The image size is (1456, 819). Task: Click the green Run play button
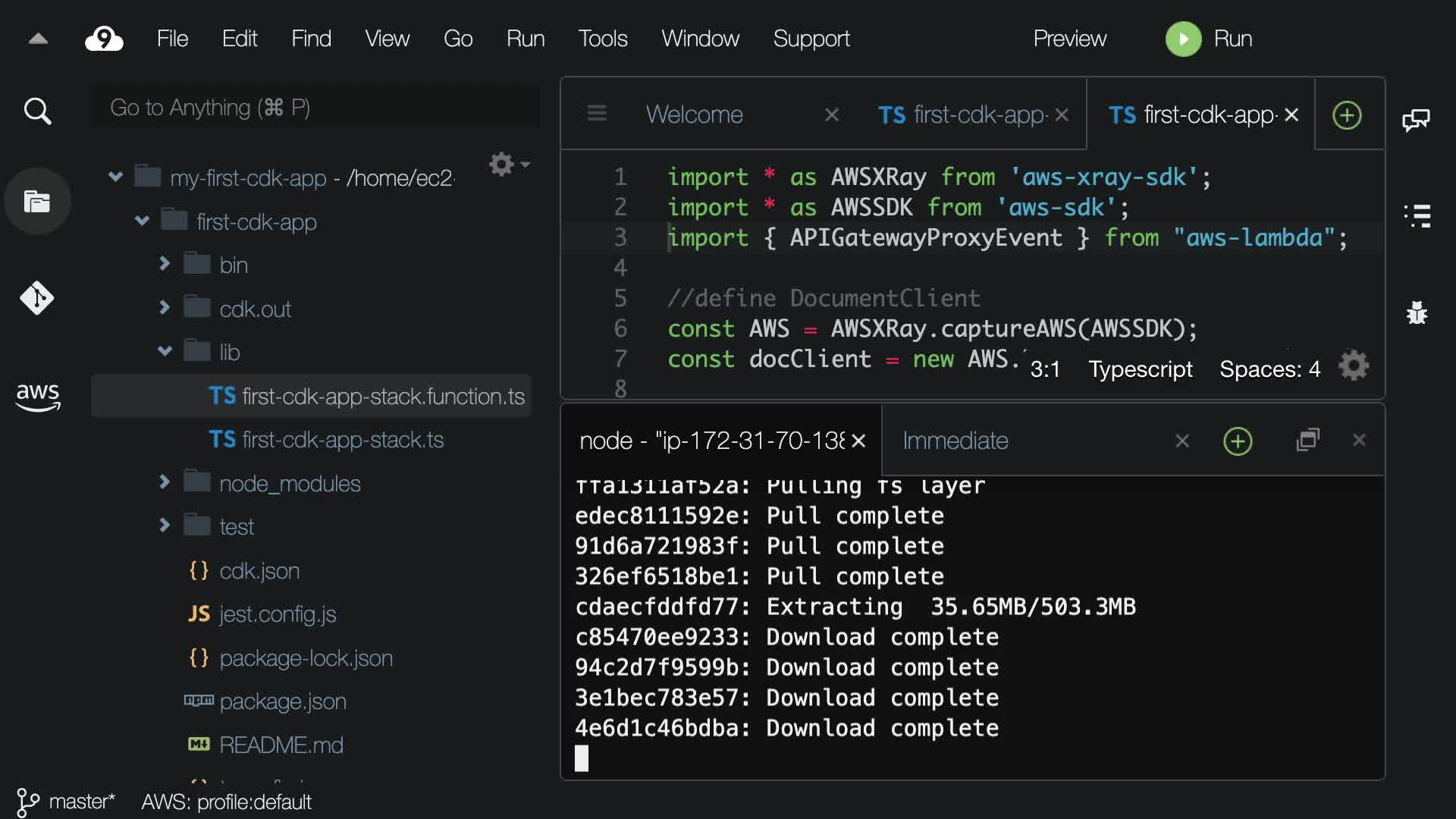[1183, 39]
